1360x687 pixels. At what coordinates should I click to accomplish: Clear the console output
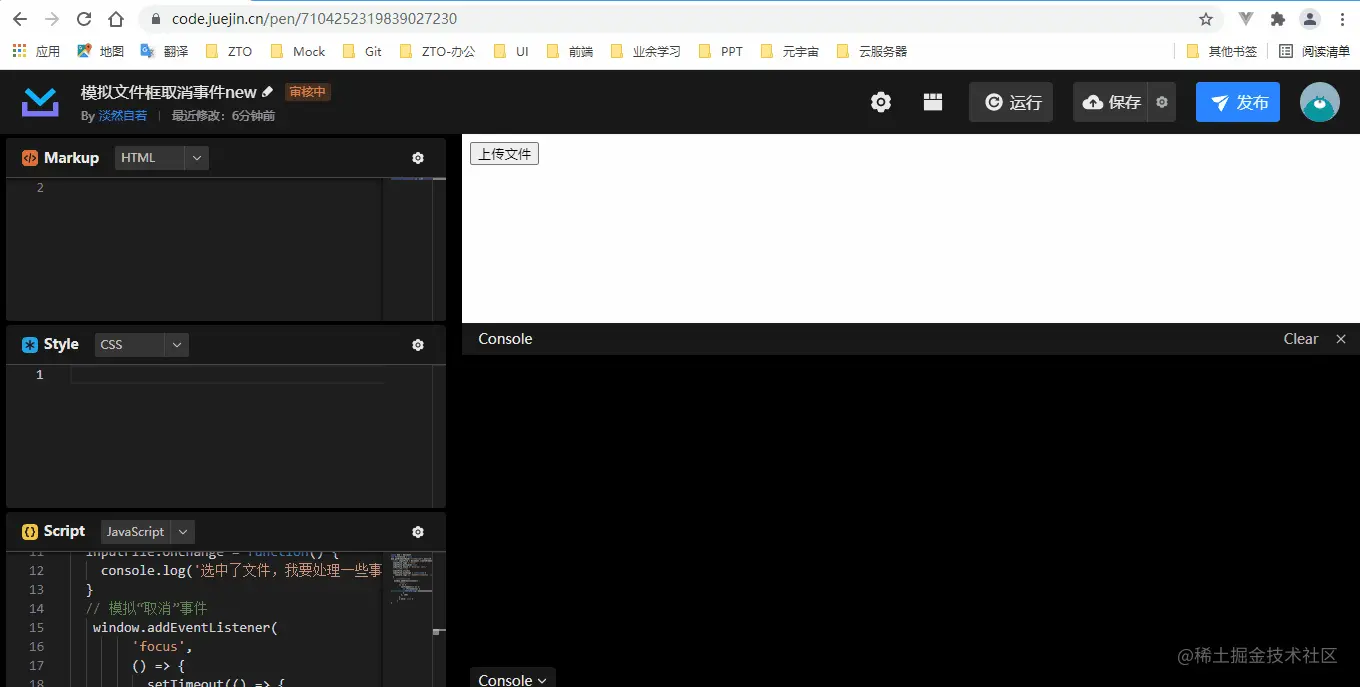1300,338
